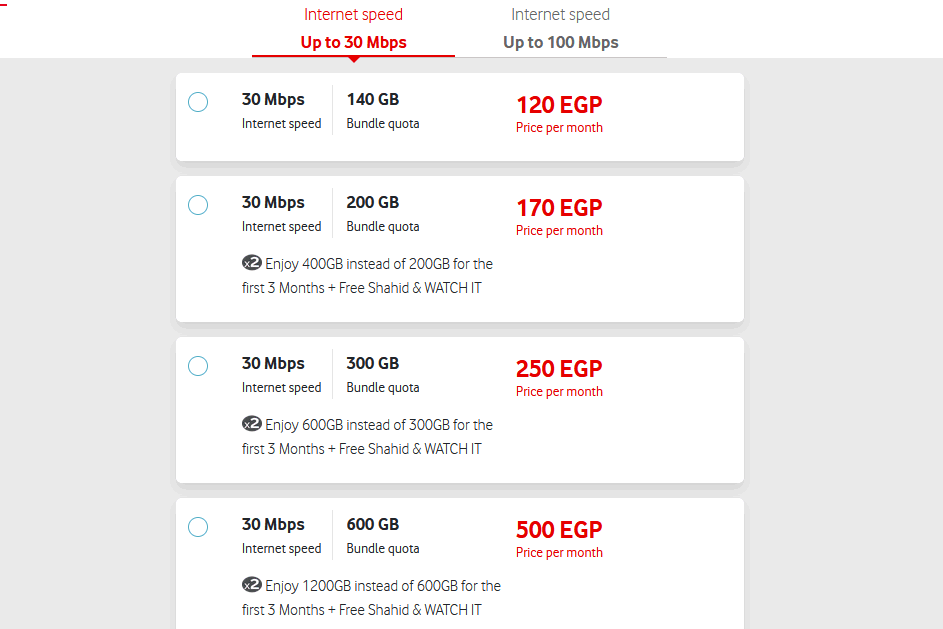Click the 120 EGP price

[559, 105]
